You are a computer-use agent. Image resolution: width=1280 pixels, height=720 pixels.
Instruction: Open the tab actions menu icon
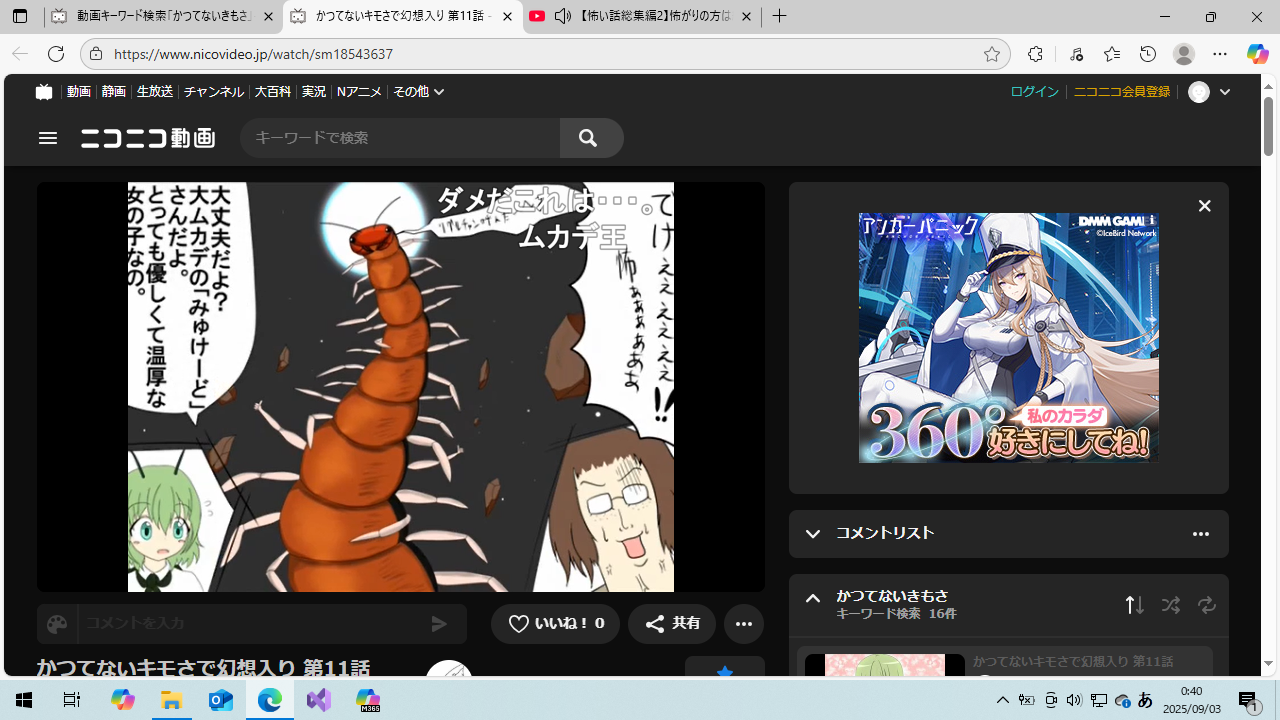(20, 17)
